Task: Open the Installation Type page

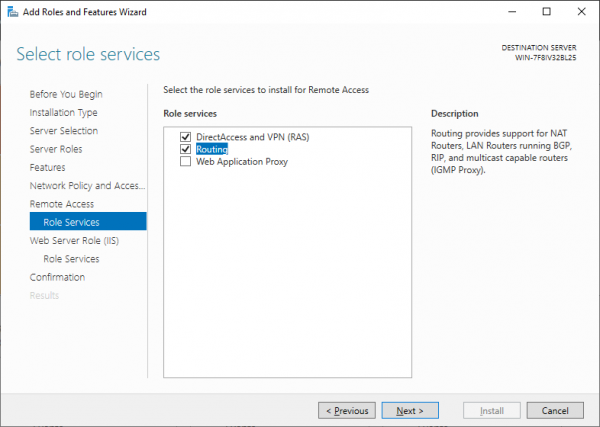Action: (x=64, y=113)
